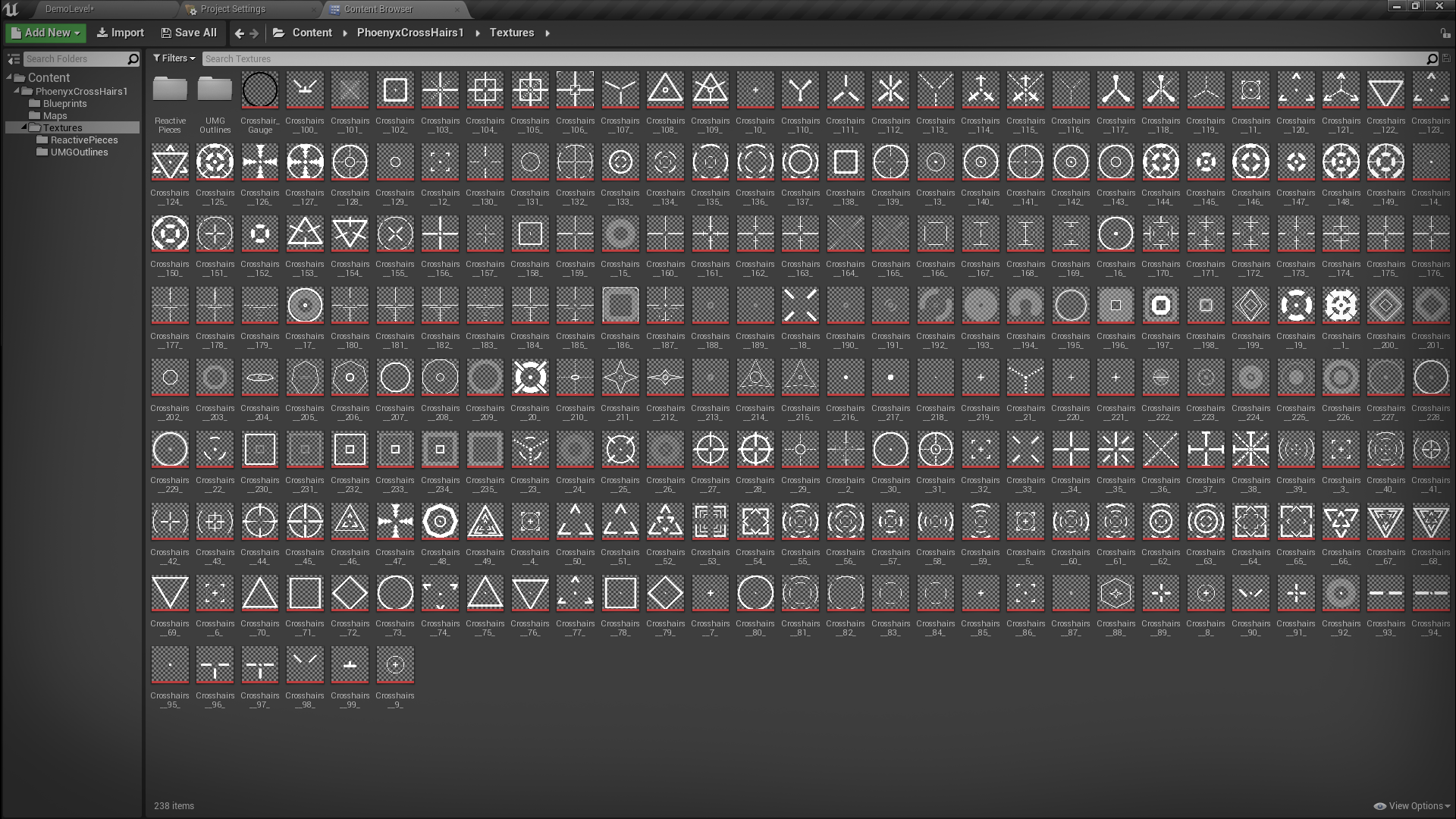The height and width of the screenshot is (819, 1456).
Task: Click the Import button
Action: (x=120, y=33)
